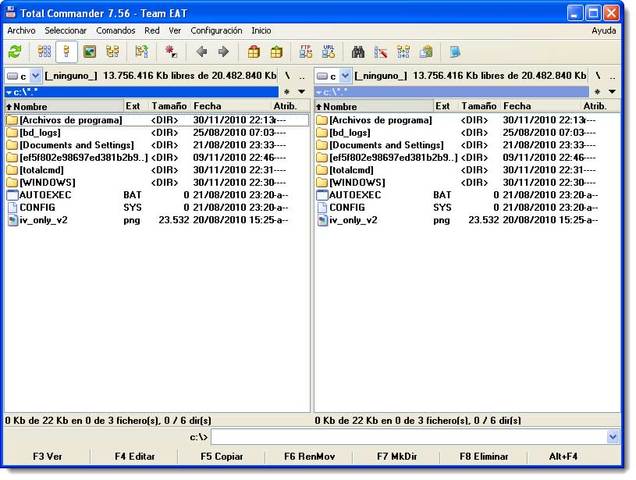636x480 pixels.
Task: Click the unpack files box icon
Action: pyautogui.click(x=277, y=52)
